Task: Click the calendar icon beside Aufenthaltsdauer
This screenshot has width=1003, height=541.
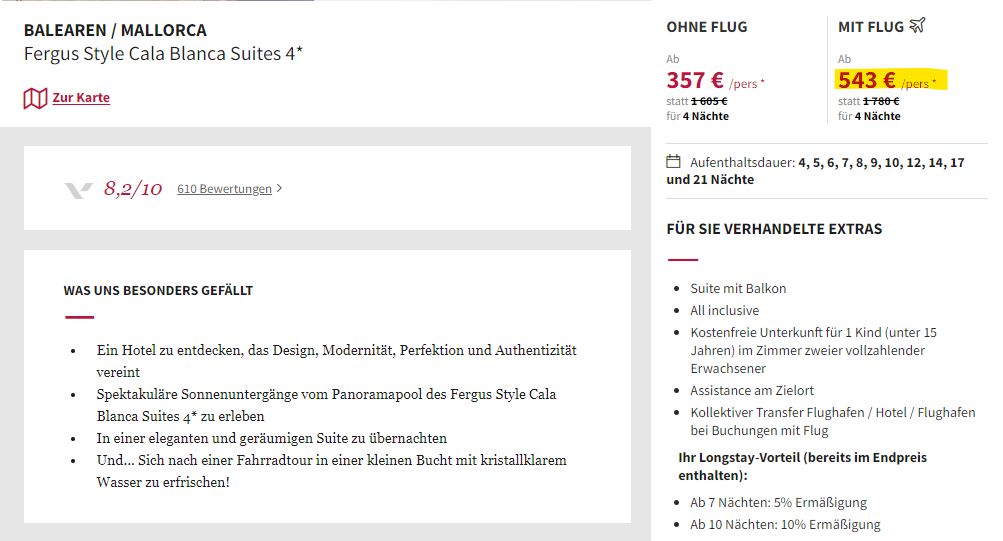Action: 674,161
